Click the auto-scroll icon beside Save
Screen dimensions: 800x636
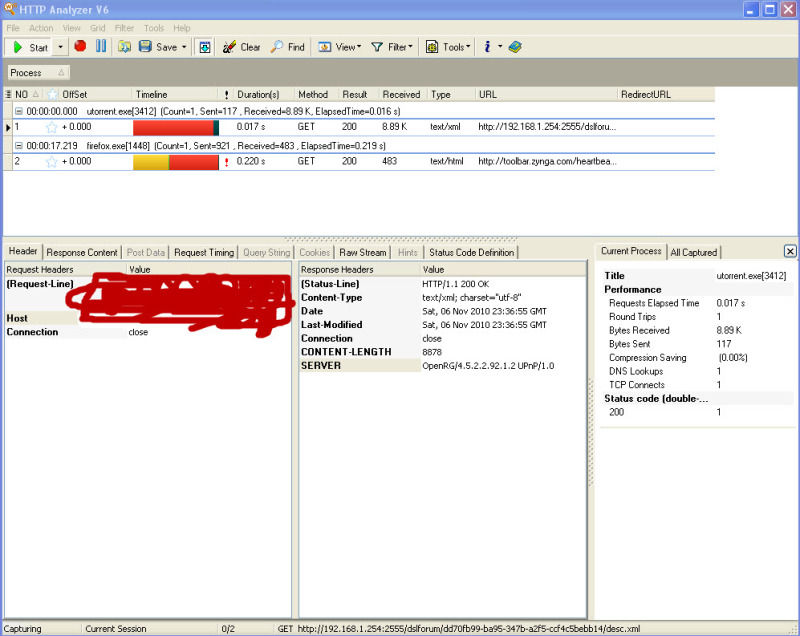(x=204, y=47)
